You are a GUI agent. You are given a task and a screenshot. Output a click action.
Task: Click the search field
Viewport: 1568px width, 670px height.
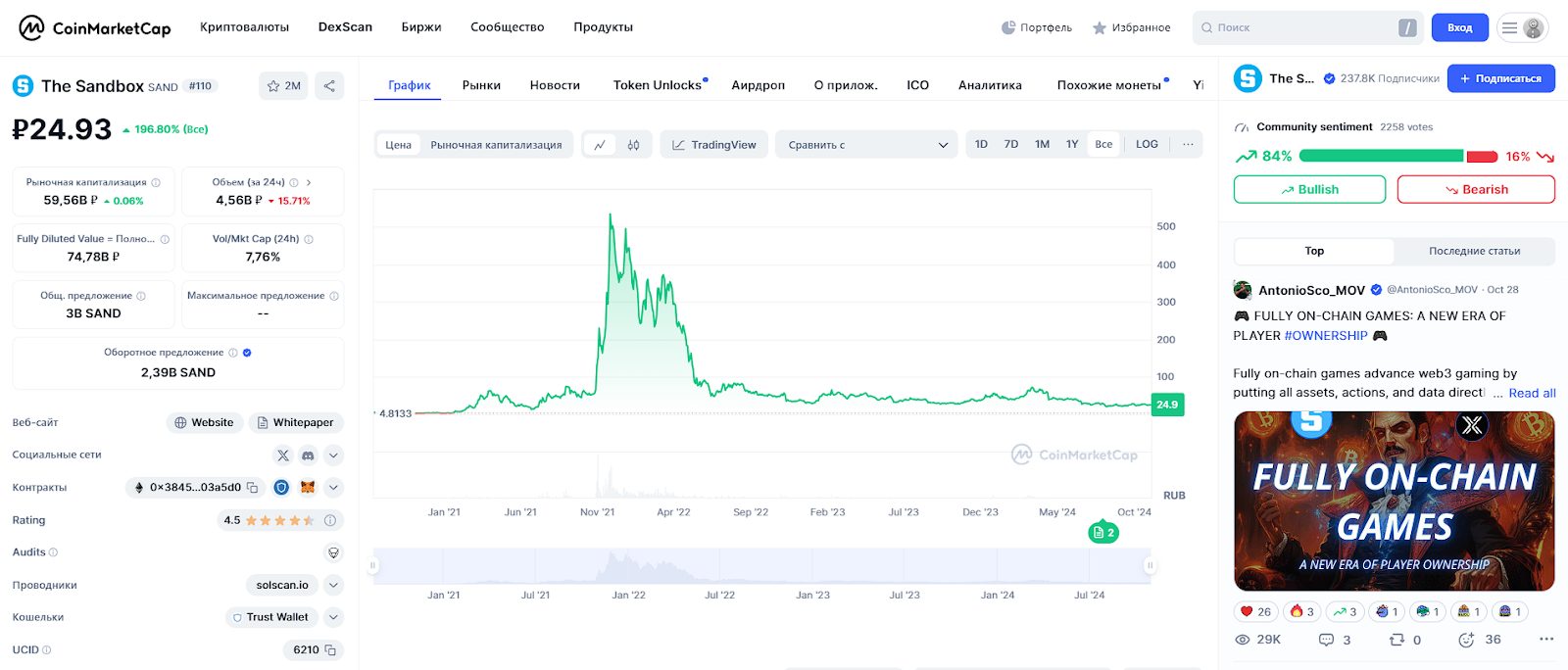[x=1308, y=27]
